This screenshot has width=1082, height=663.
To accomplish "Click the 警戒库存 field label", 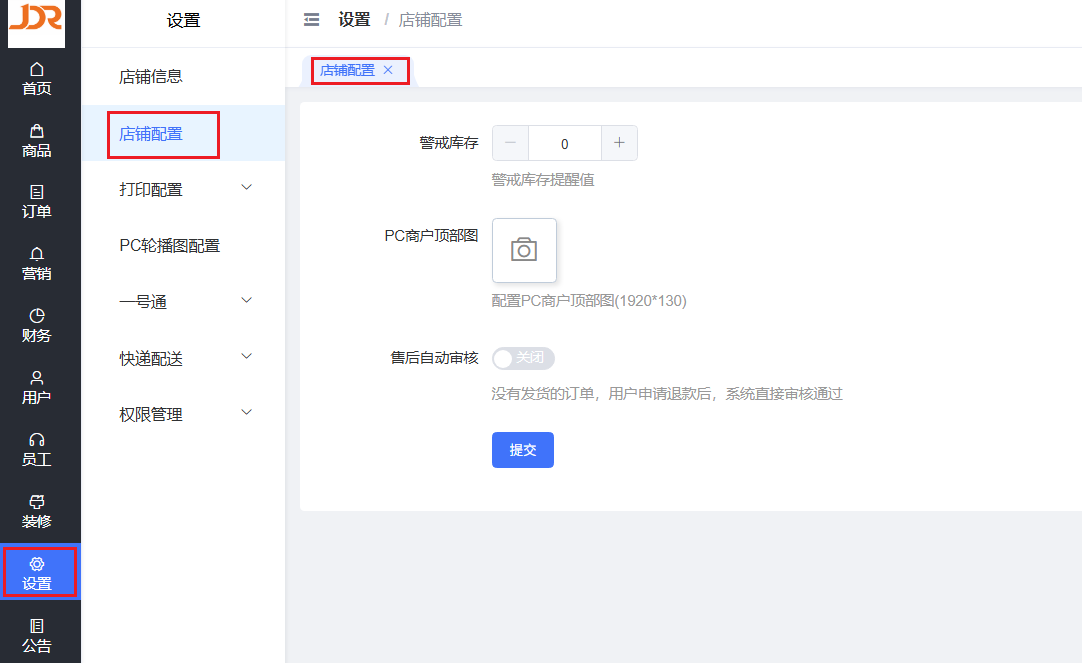I will click(x=449, y=143).
